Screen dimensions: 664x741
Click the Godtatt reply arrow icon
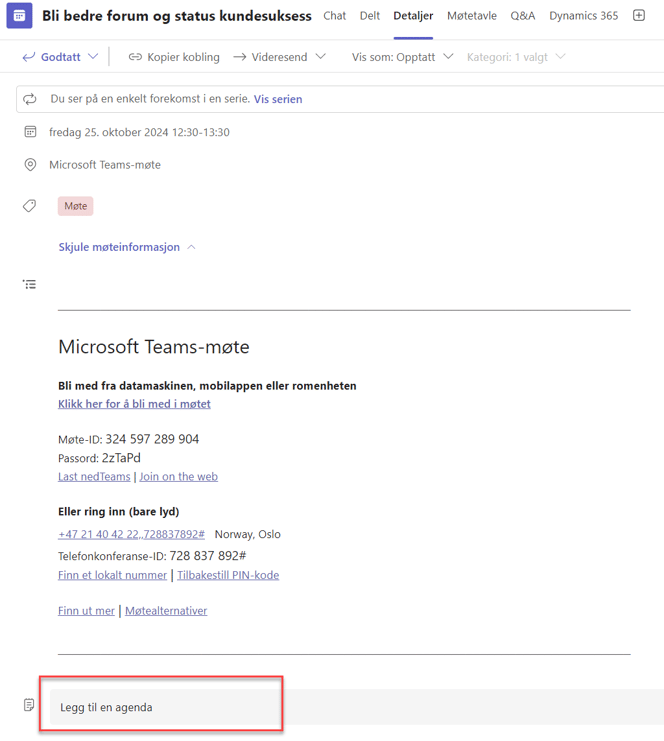[29, 57]
